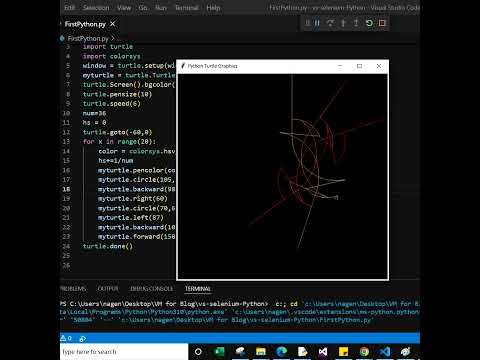
Task: Click the 'import colorsys' code line
Action: click(x=112, y=56)
